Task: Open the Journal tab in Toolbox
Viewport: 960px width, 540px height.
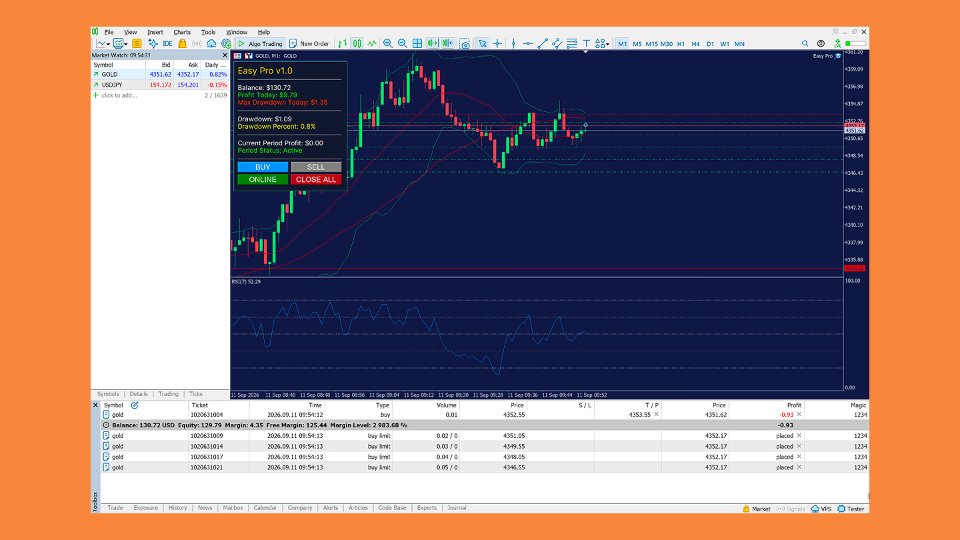Action: click(x=457, y=508)
